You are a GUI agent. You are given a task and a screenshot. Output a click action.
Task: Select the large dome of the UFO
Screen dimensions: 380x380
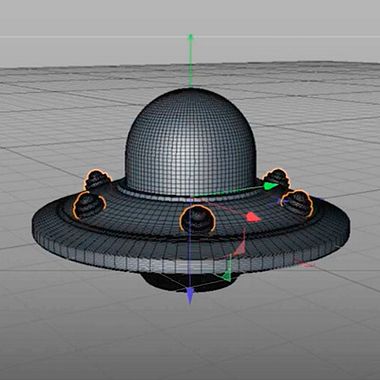pos(190,142)
